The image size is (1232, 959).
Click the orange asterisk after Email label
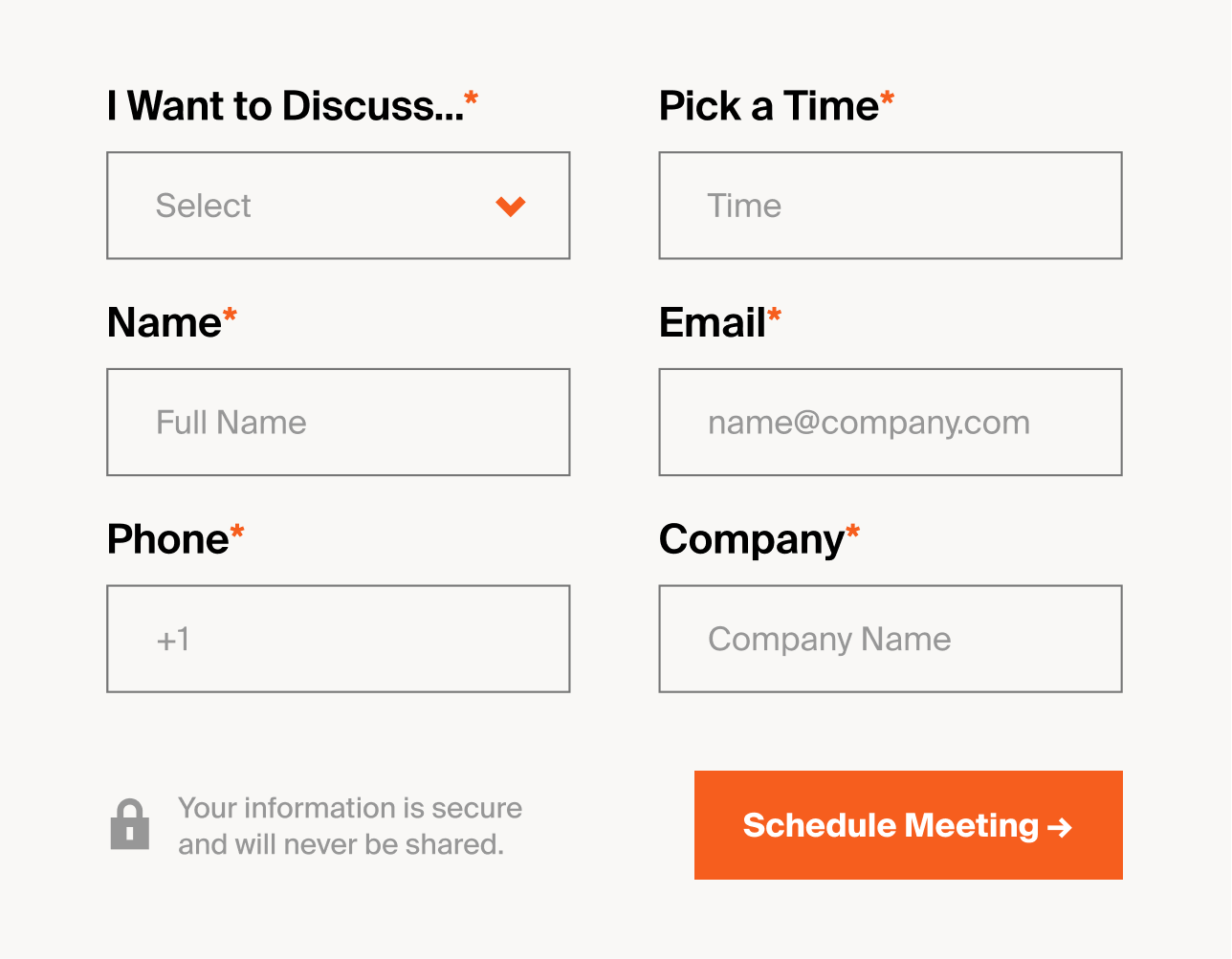(x=775, y=314)
